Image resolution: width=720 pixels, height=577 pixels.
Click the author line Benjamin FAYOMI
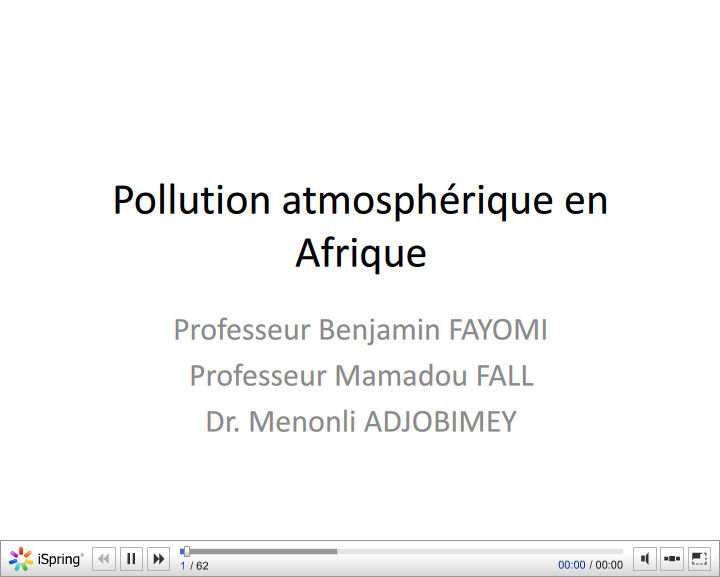(360, 329)
